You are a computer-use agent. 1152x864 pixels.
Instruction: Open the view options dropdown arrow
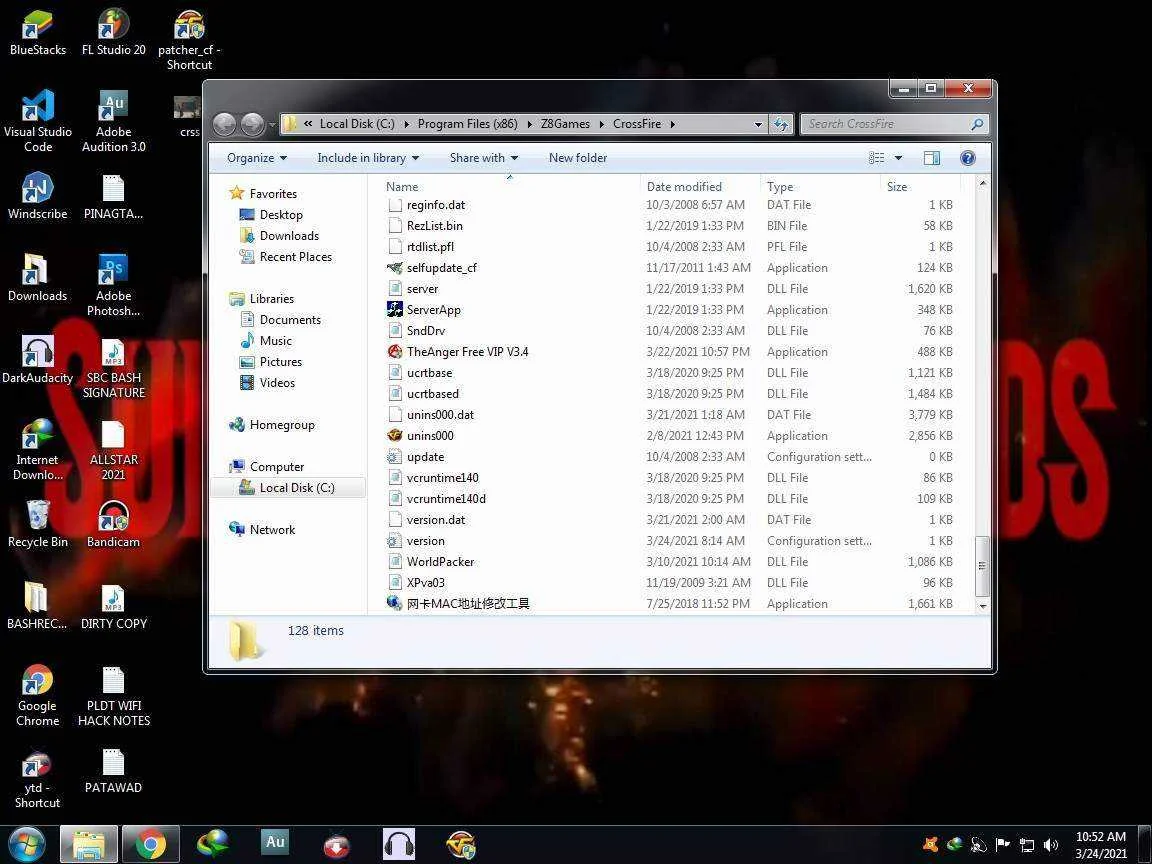click(x=898, y=158)
